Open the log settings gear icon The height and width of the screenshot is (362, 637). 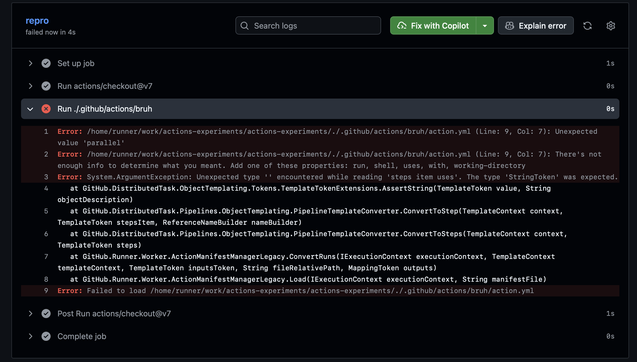coord(610,26)
